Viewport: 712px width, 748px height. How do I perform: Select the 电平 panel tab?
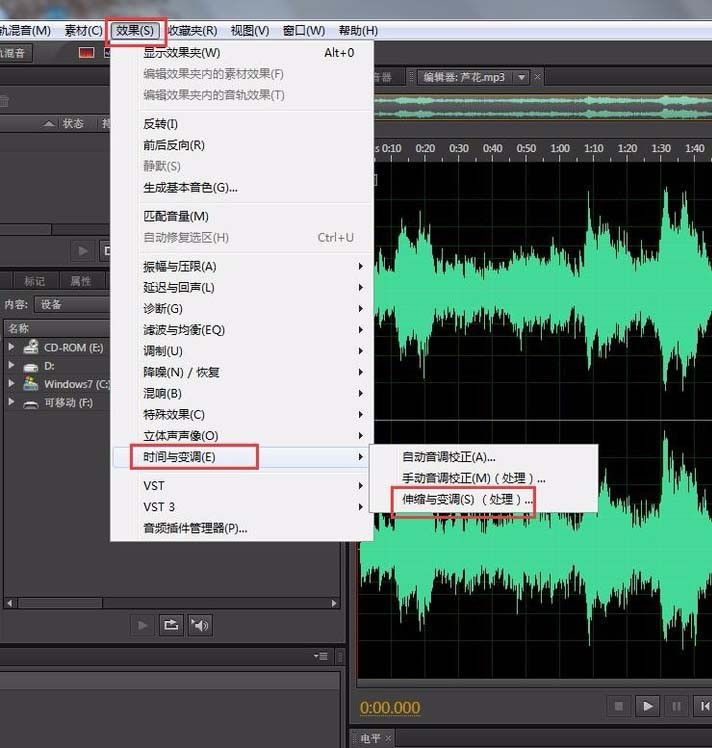pos(371,738)
